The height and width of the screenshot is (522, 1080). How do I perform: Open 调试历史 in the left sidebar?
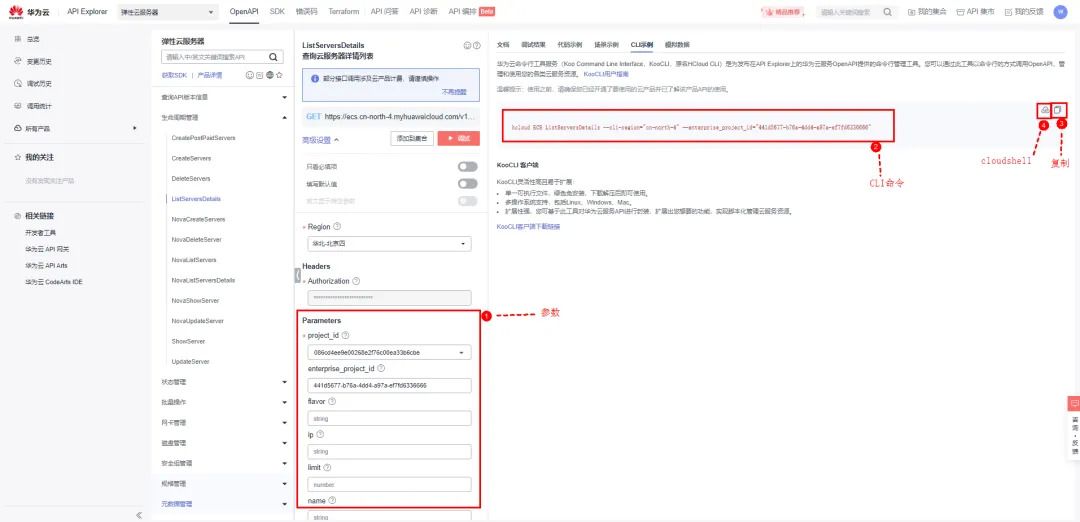[40, 84]
